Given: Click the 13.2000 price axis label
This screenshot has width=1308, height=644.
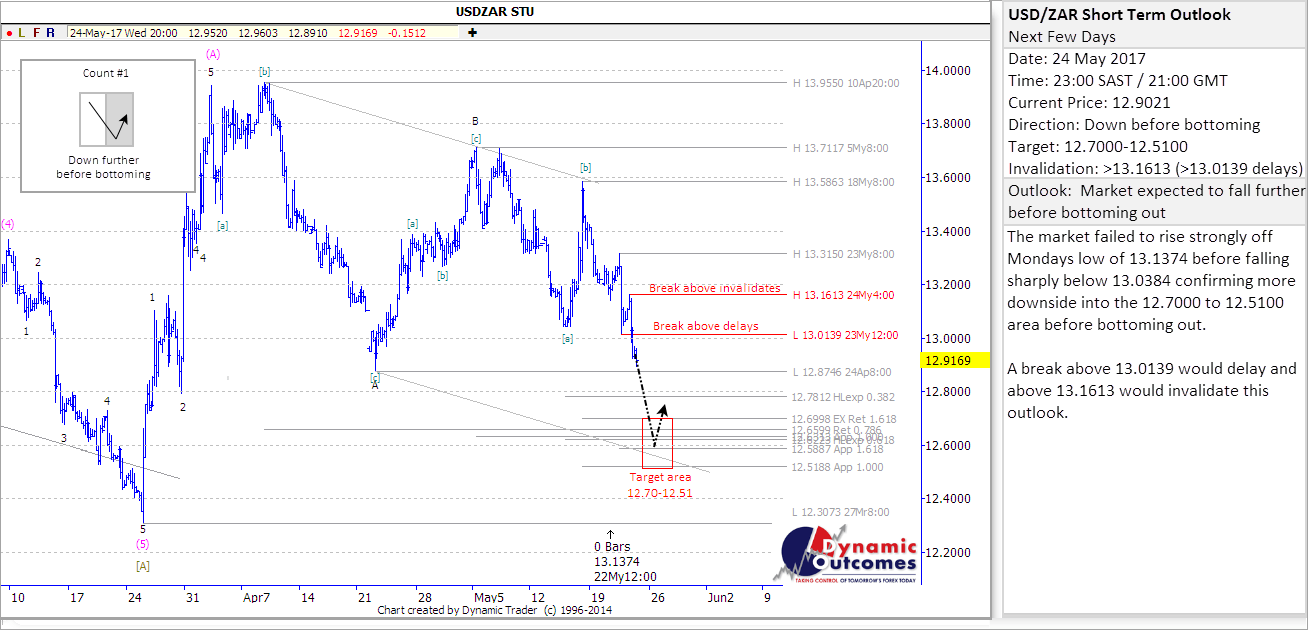Looking at the screenshot, I should coord(948,284).
